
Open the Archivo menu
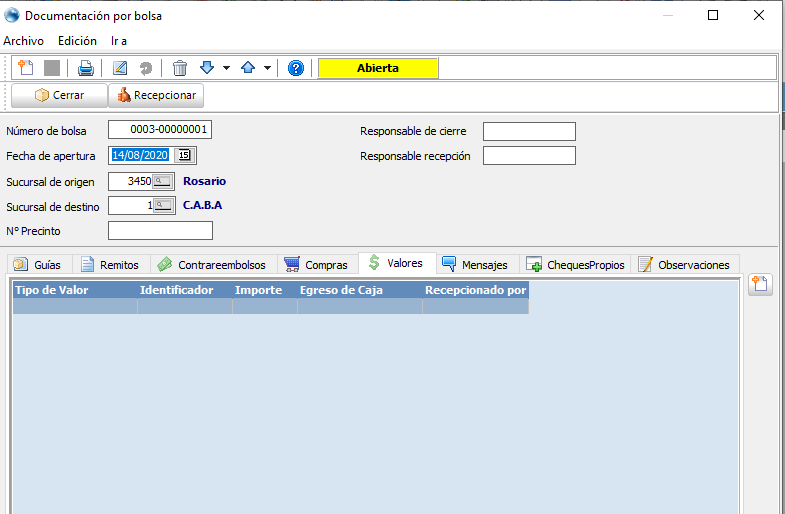(x=24, y=41)
